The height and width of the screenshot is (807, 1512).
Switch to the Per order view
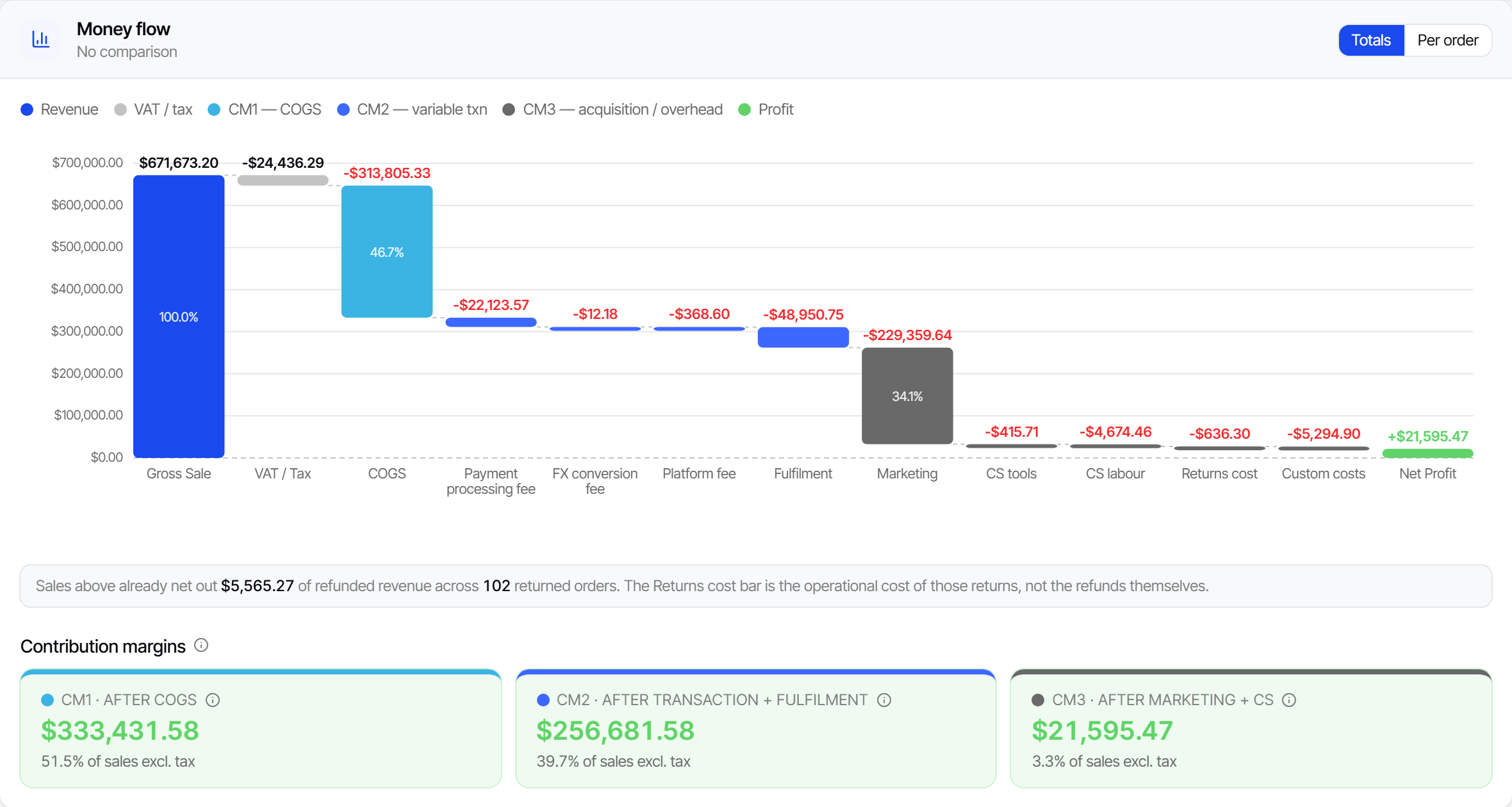coord(1447,40)
